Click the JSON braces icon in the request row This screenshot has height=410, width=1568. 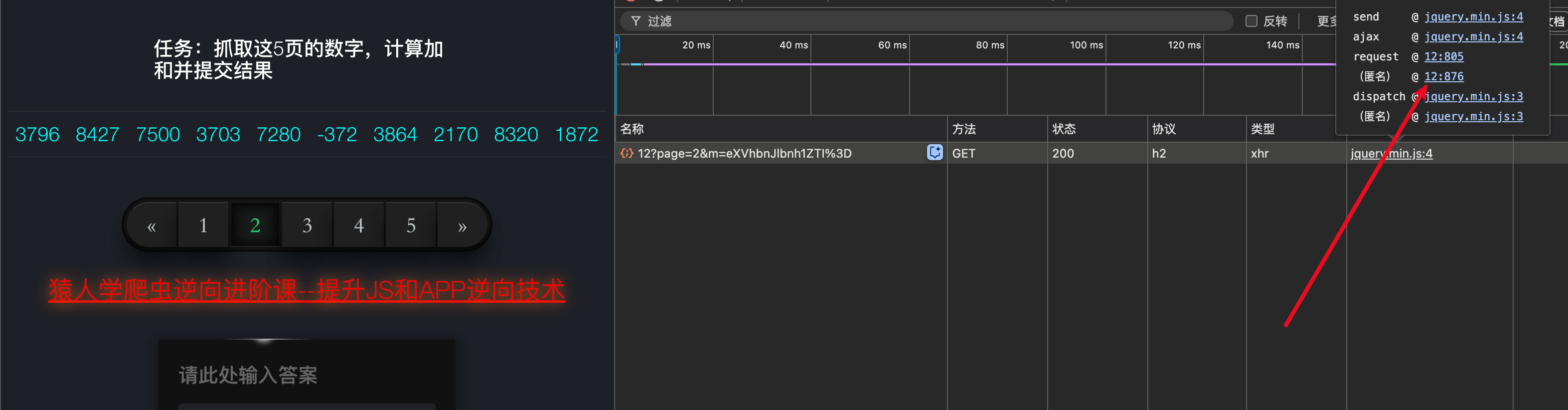(x=627, y=154)
